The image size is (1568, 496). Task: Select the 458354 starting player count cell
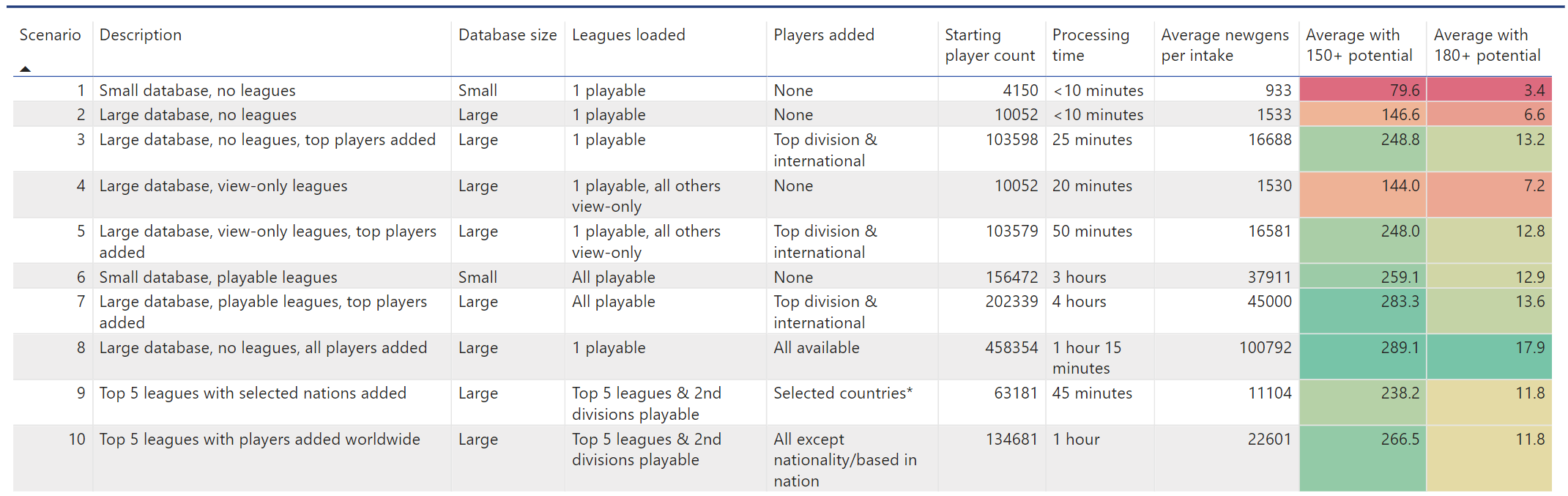[1011, 348]
